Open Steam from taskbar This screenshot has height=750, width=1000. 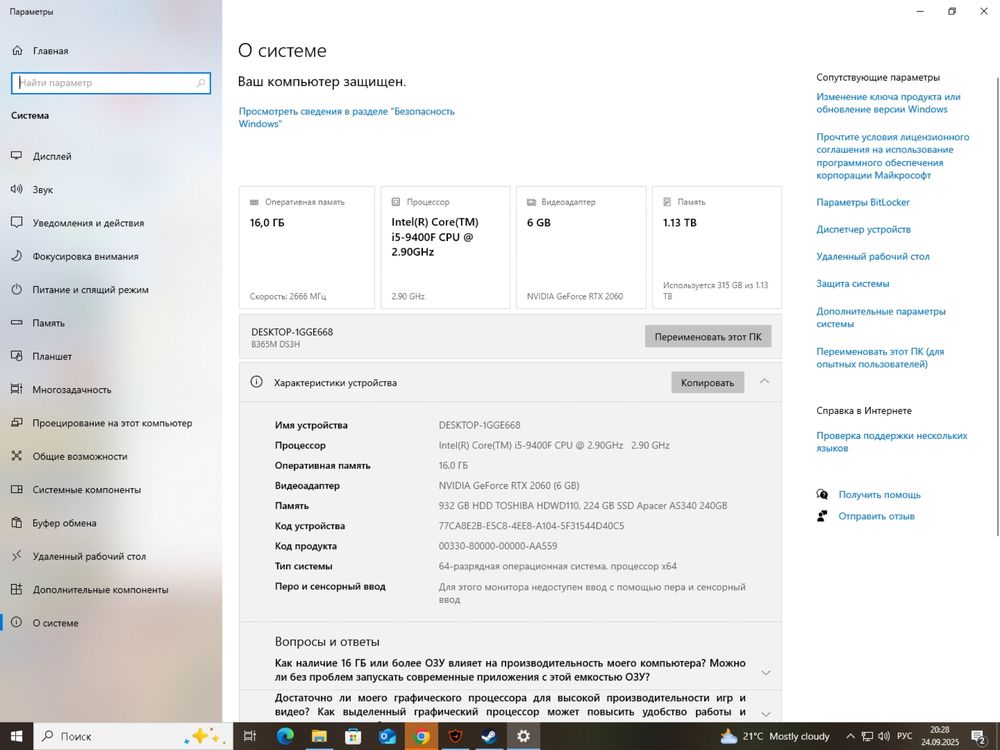coord(489,737)
